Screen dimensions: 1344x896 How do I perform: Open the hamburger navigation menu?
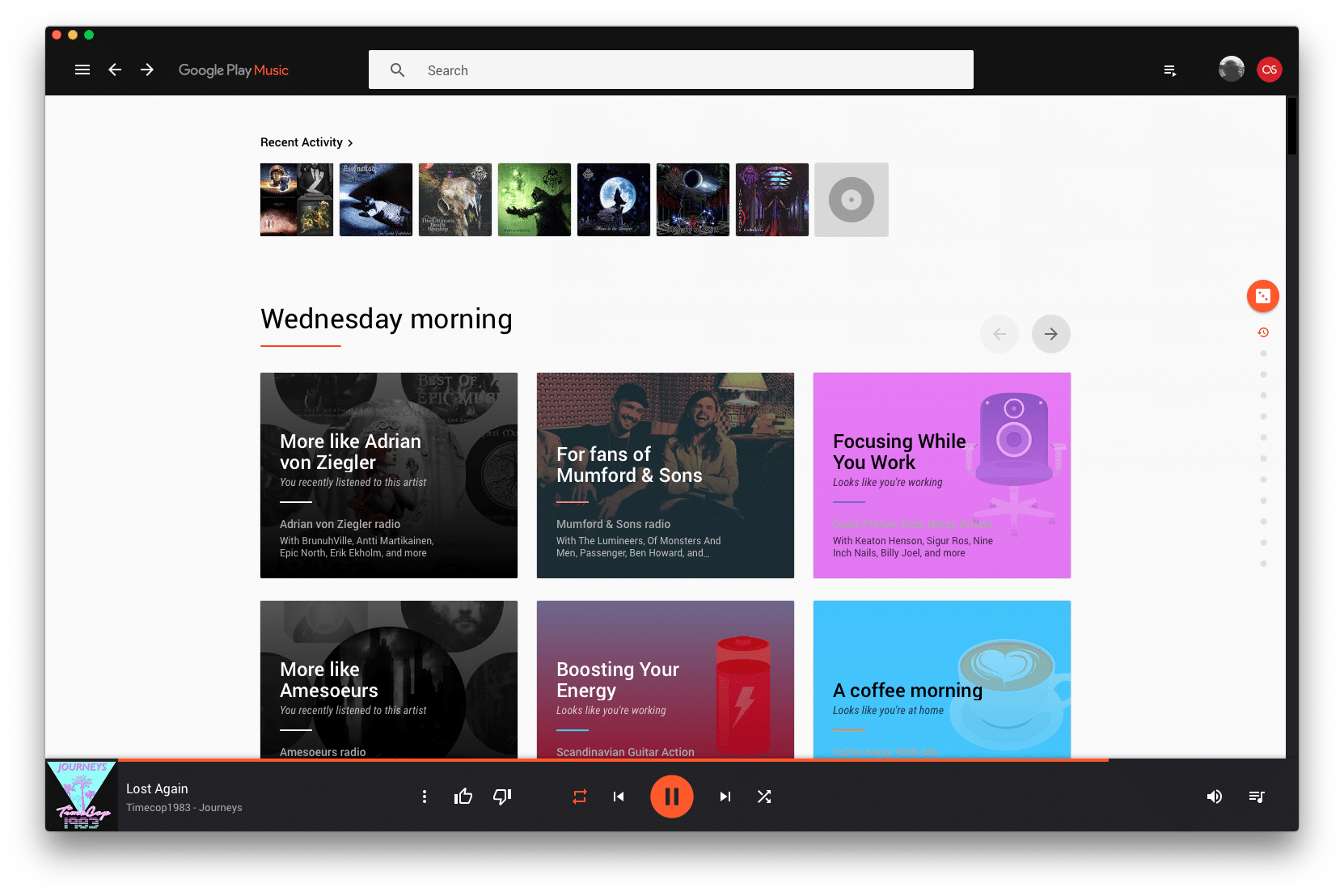[x=82, y=70]
